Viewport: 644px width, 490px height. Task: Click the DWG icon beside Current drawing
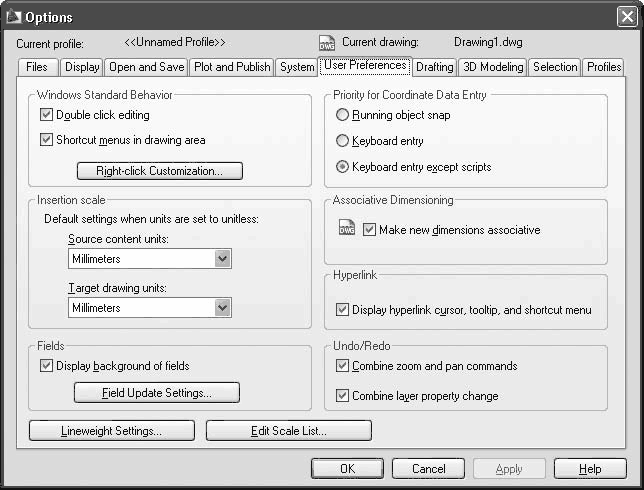[326, 43]
